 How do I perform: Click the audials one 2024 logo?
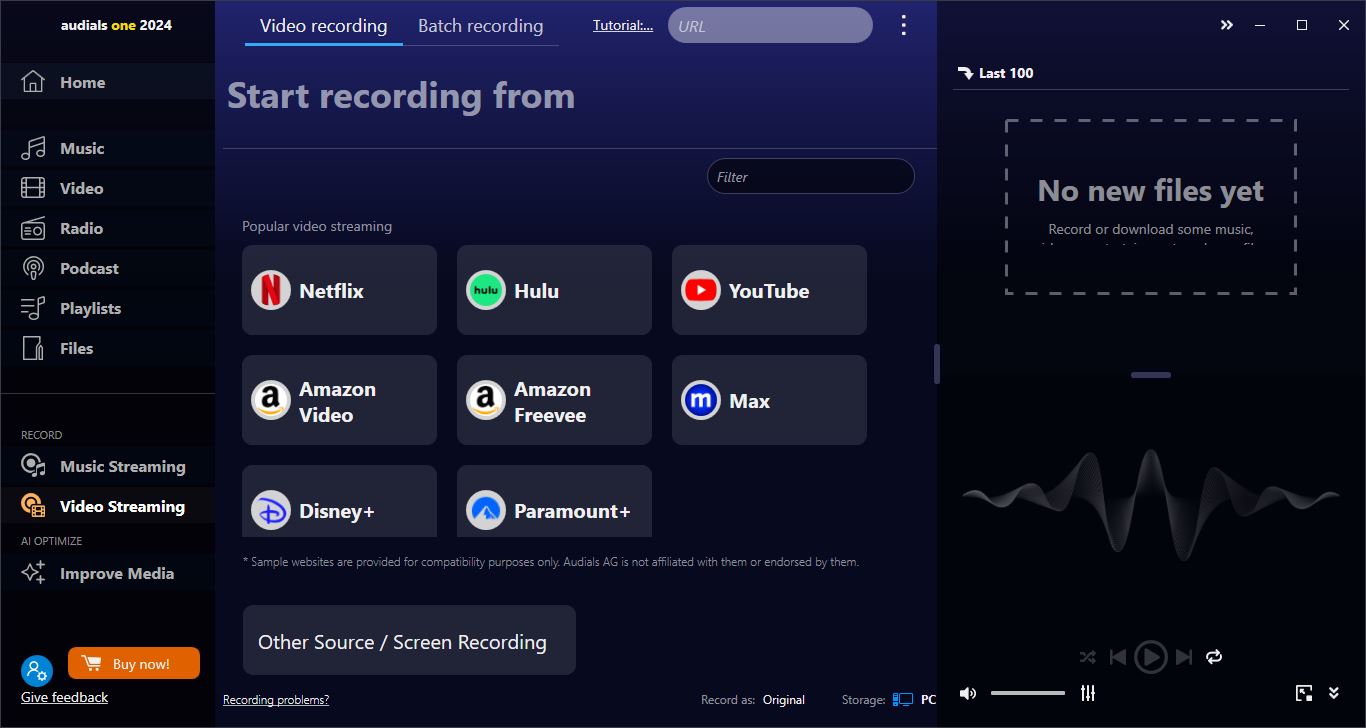pos(116,25)
